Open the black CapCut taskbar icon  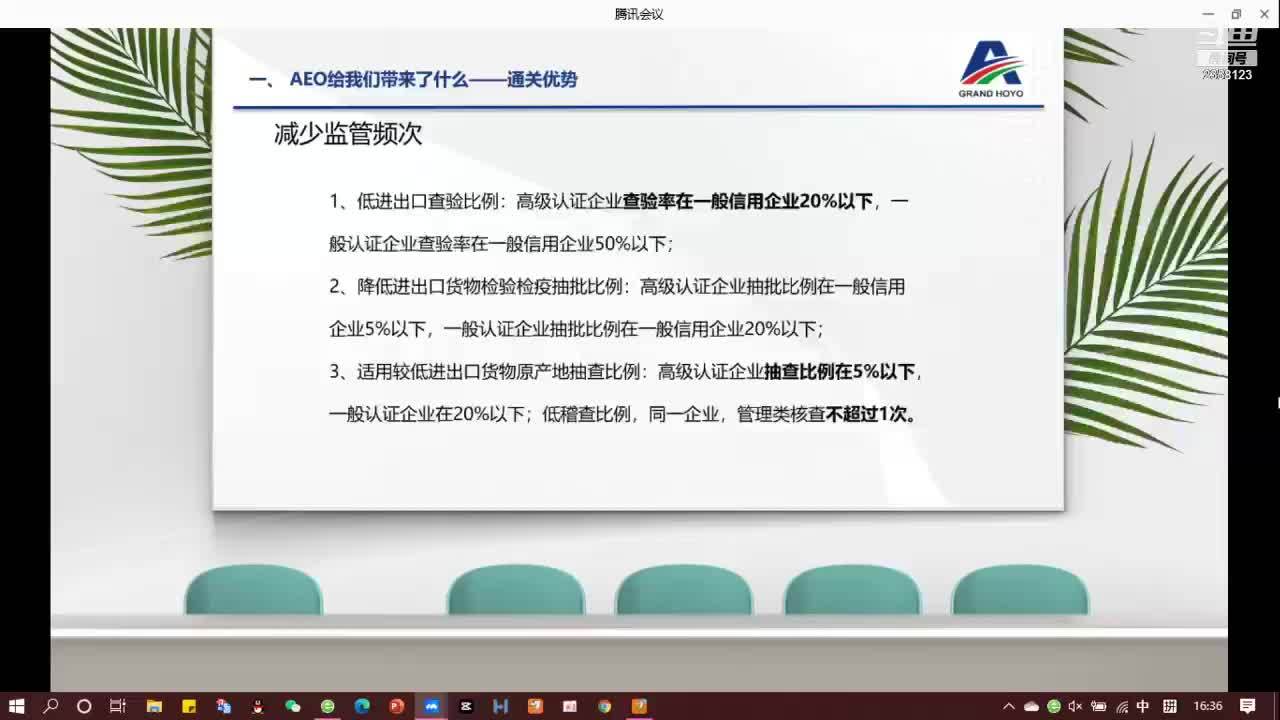(466, 706)
